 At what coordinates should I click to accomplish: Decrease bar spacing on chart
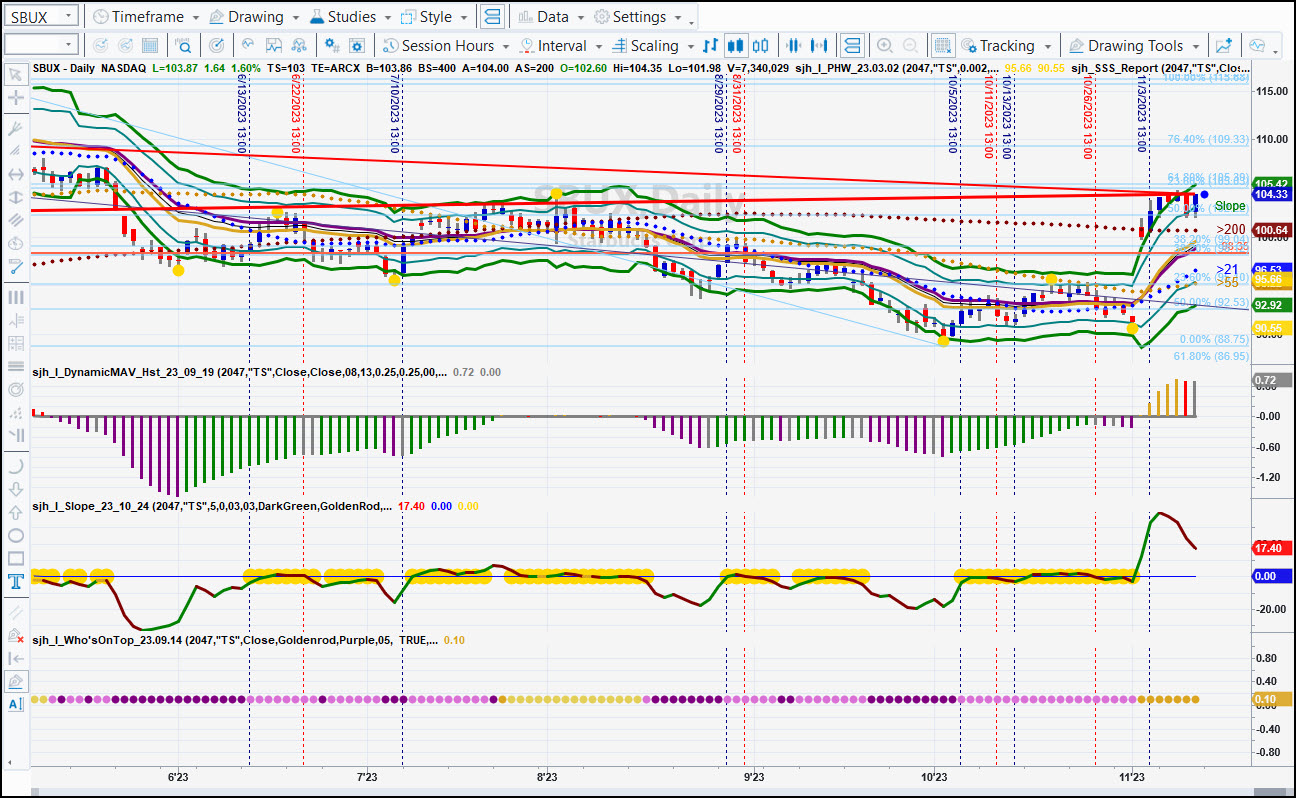click(795, 46)
